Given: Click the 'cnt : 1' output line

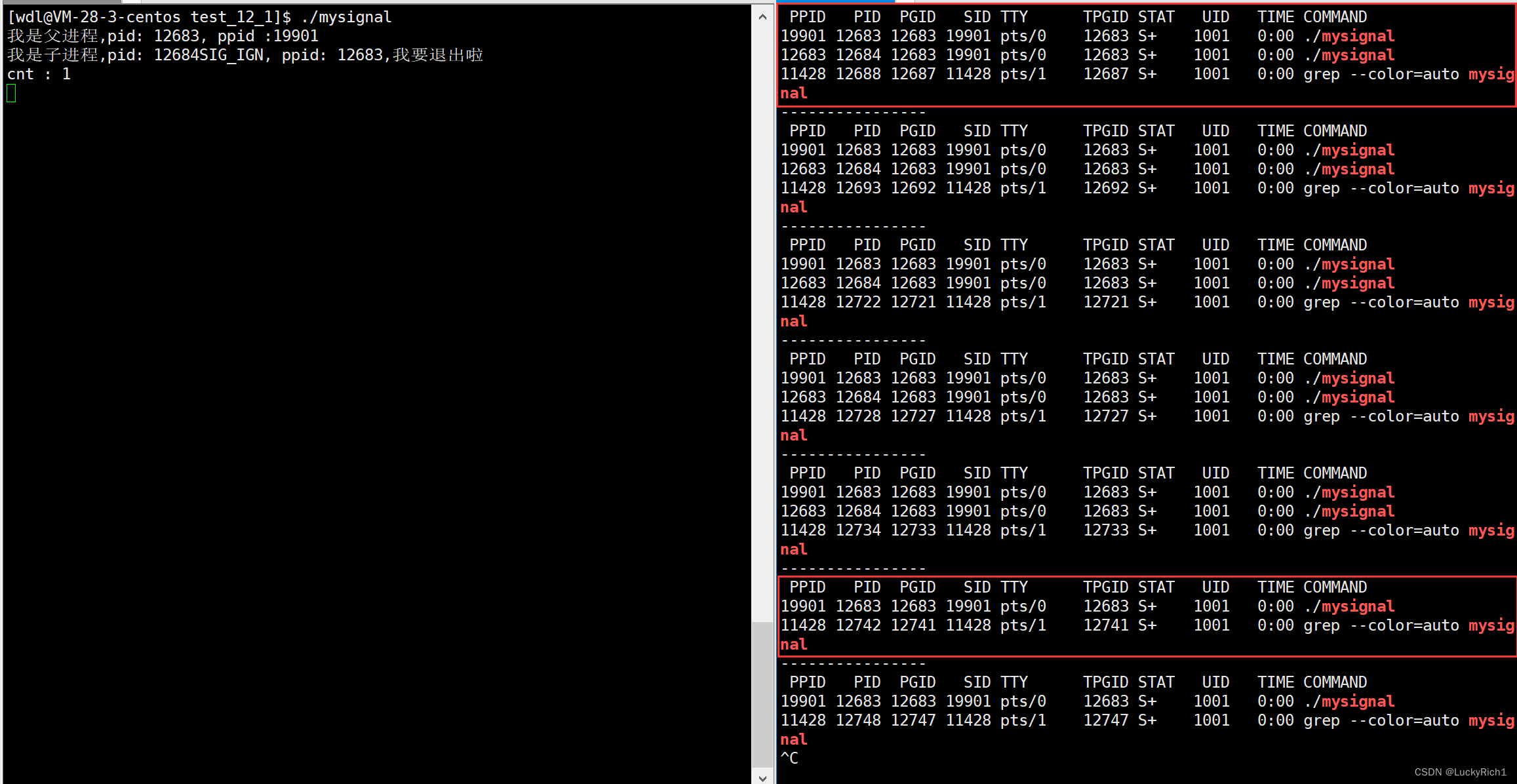Looking at the screenshot, I should 39,74.
